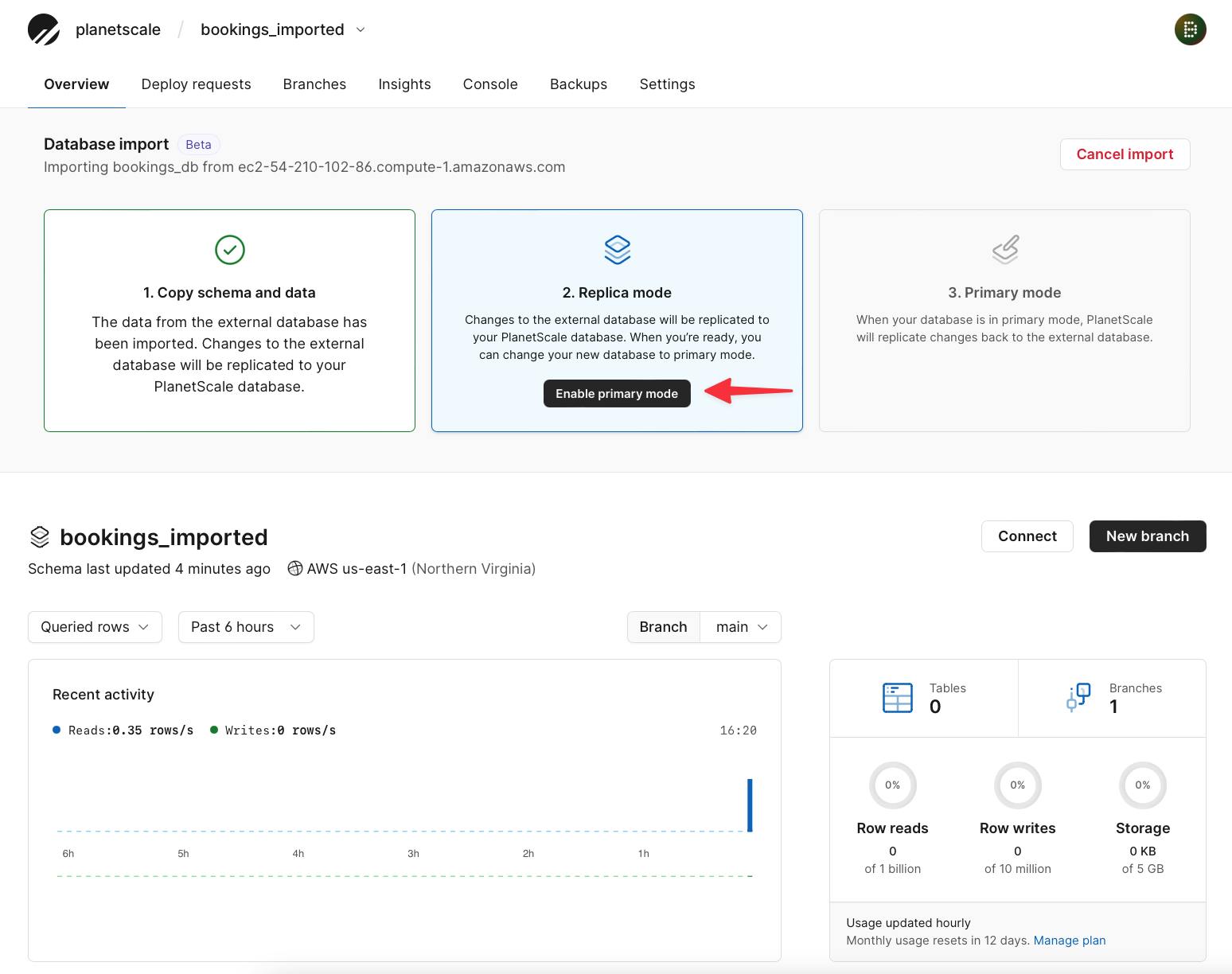Open the Queried rows dropdown
Screen dimensions: 1232x974
click(x=95, y=627)
